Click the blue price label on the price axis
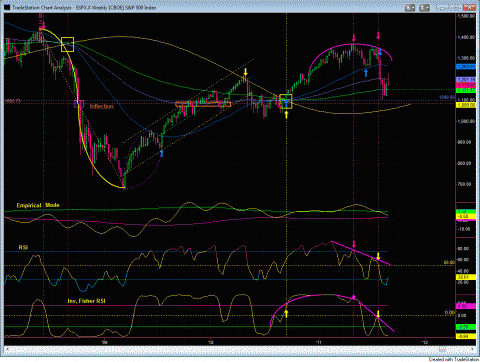 (466, 67)
